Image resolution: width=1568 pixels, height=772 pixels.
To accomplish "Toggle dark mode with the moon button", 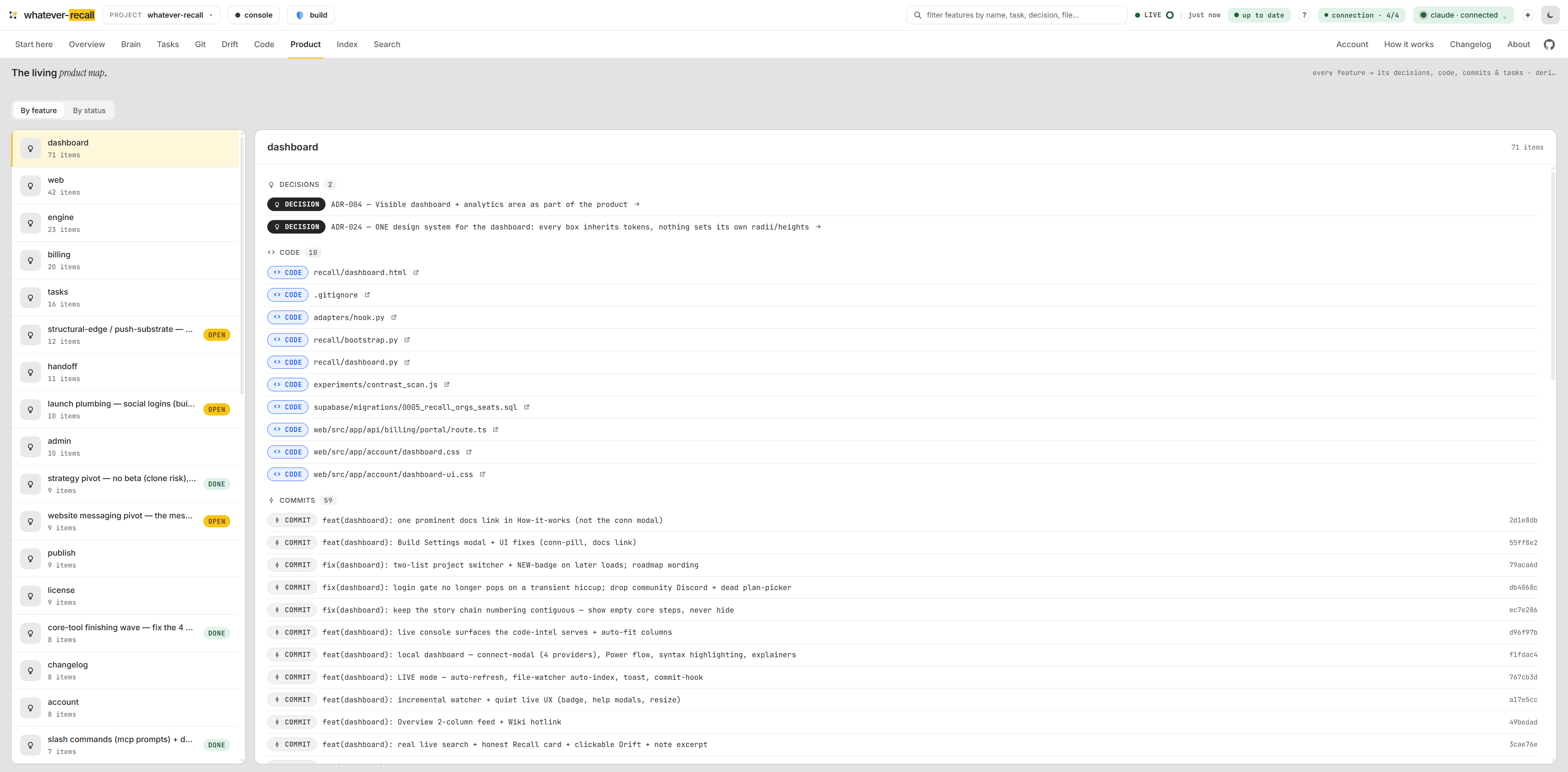I will coord(1550,15).
